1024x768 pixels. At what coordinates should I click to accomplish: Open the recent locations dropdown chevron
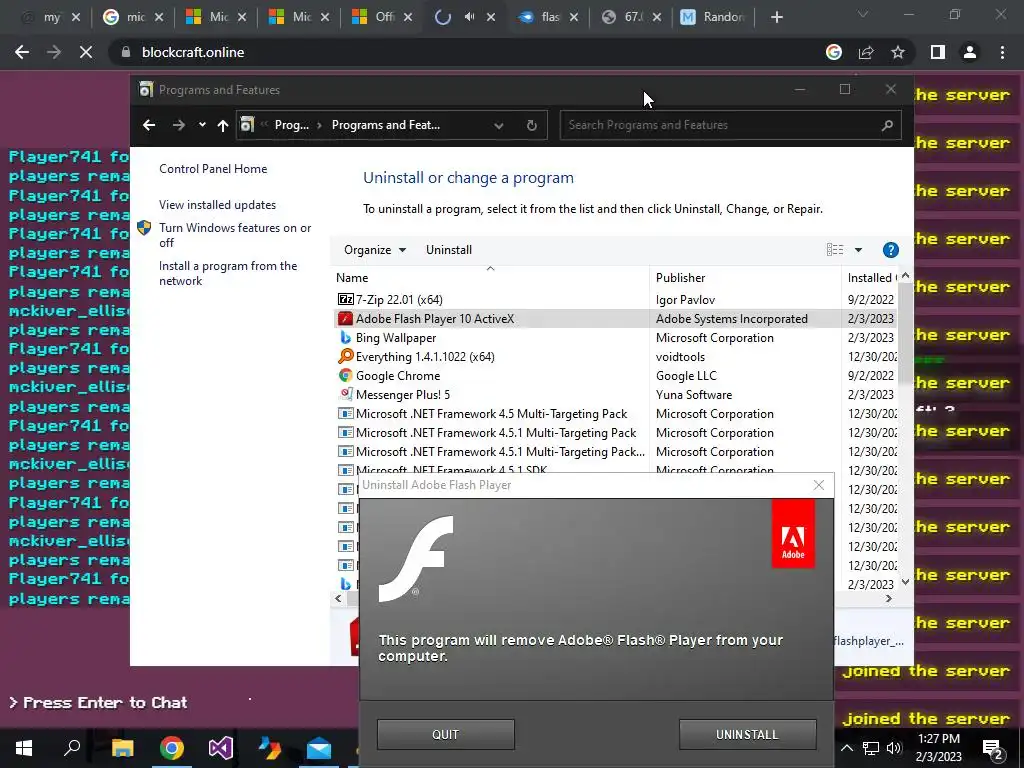pos(202,125)
